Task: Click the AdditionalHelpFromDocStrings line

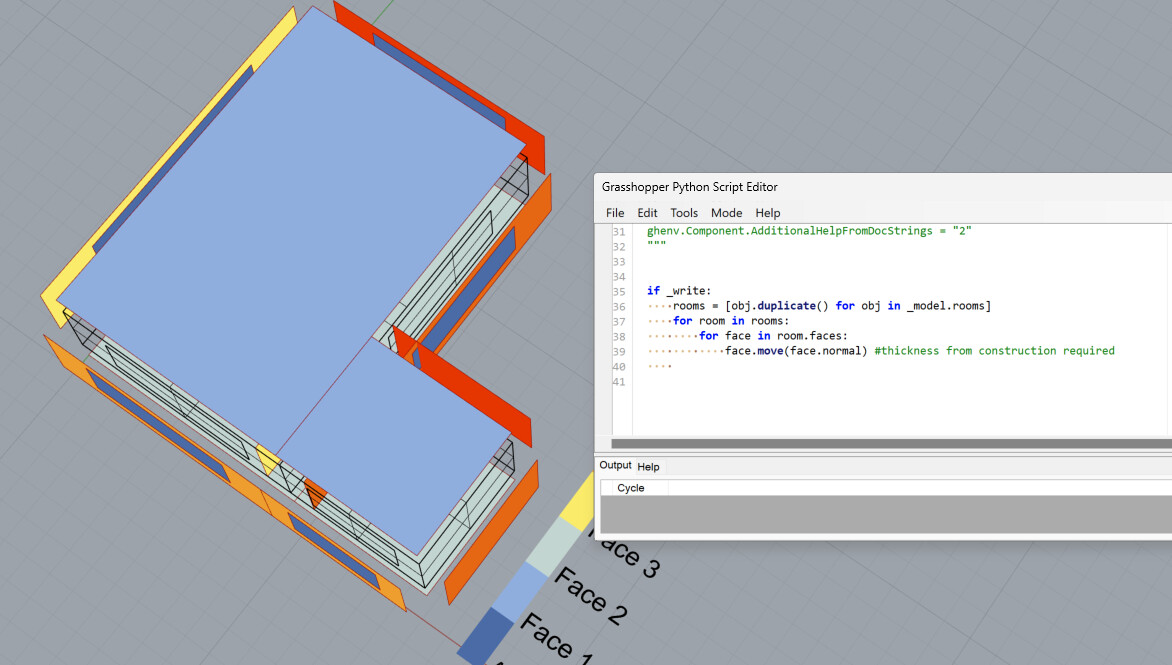Action: click(809, 231)
